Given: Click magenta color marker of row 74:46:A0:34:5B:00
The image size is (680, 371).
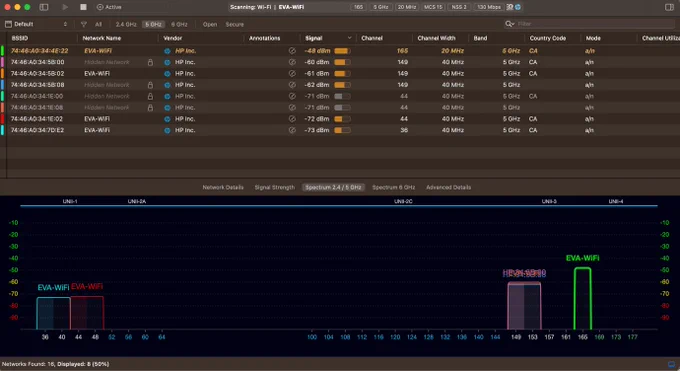Looking at the screenshot, I should coord(2,62).
